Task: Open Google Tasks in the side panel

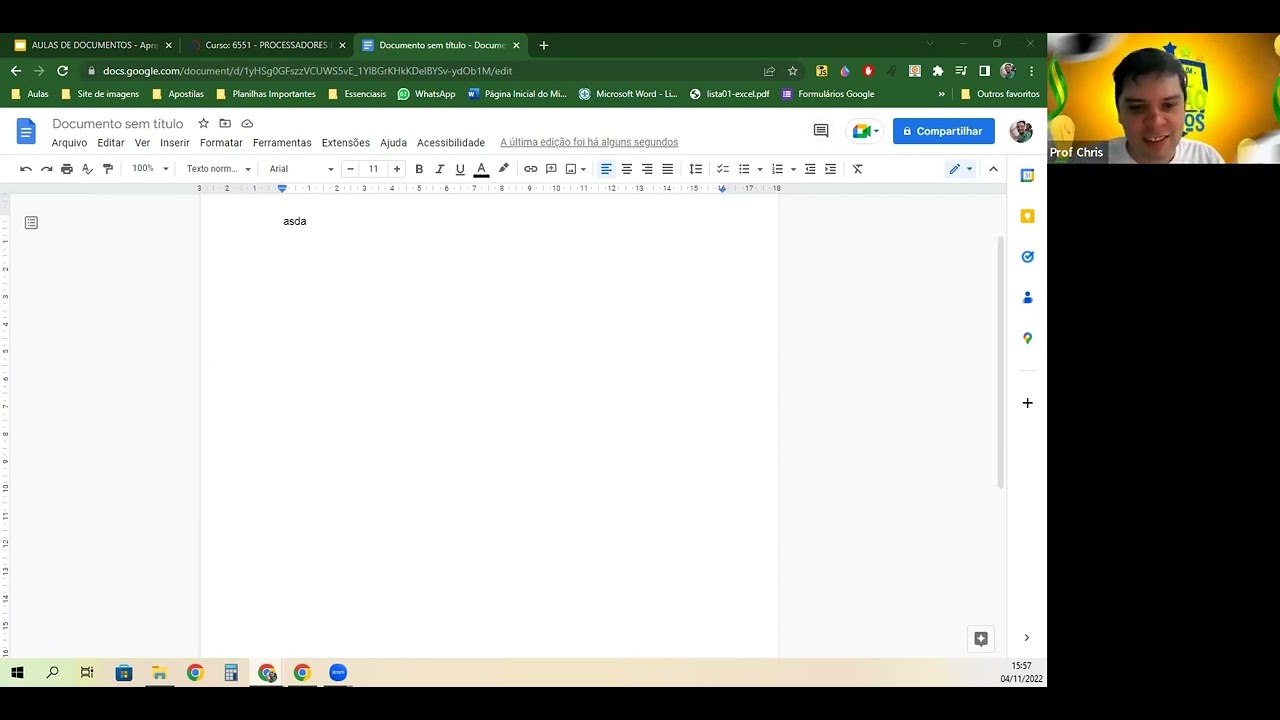Action: [1027, 257]
